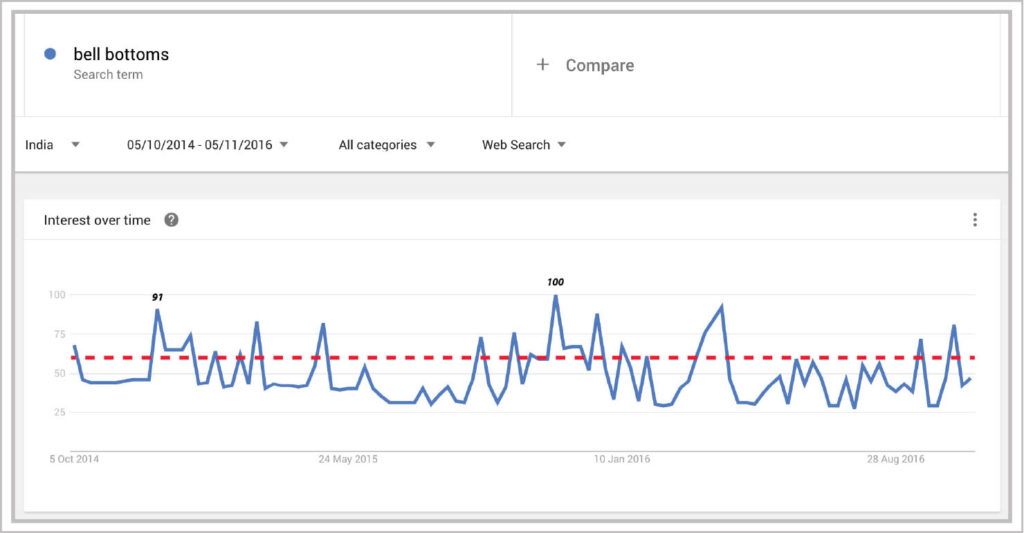Click the 10 Jan 2016 axis label

click(x=622, y=460)
